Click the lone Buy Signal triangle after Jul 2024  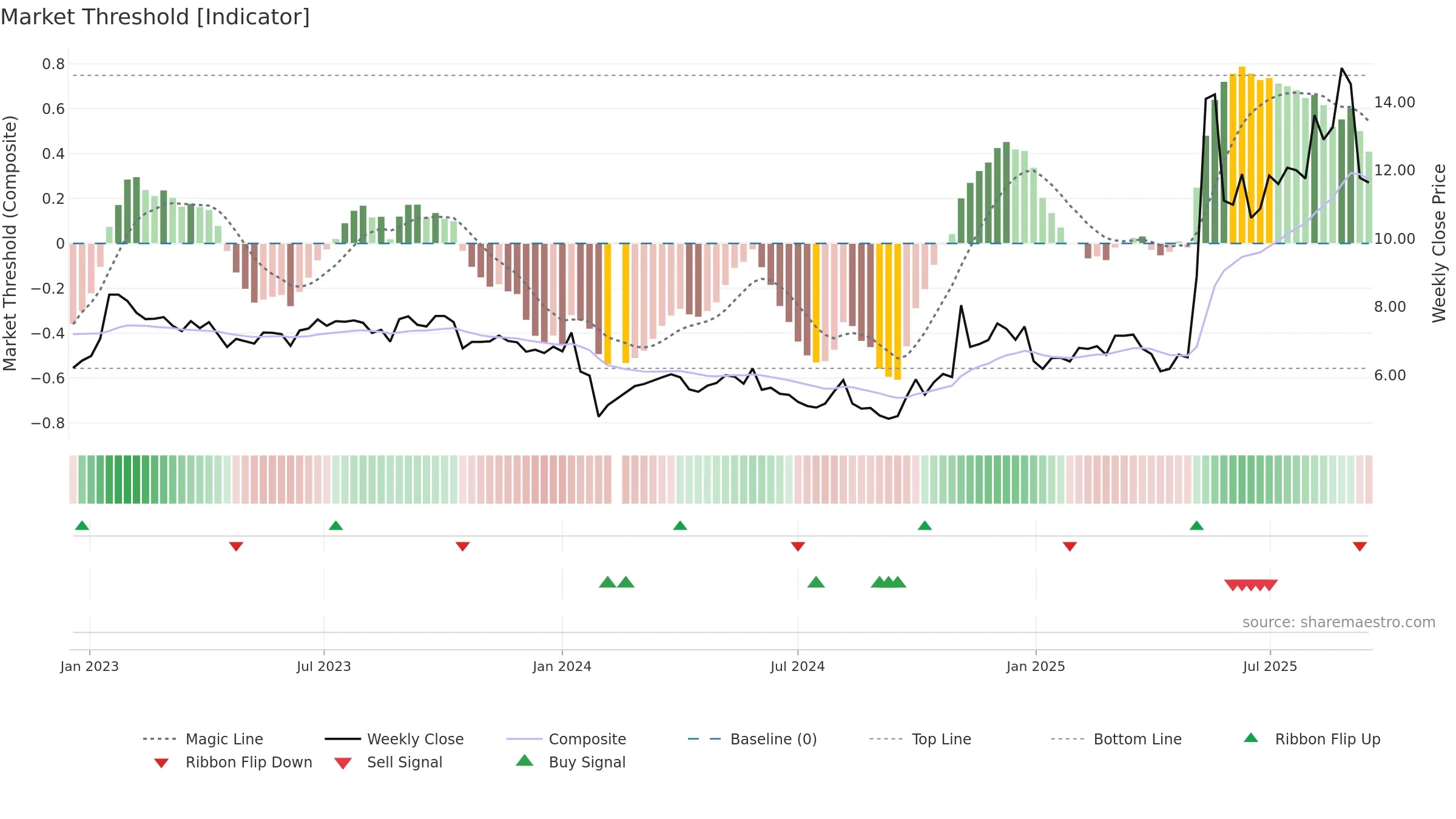tap(816, 582)
